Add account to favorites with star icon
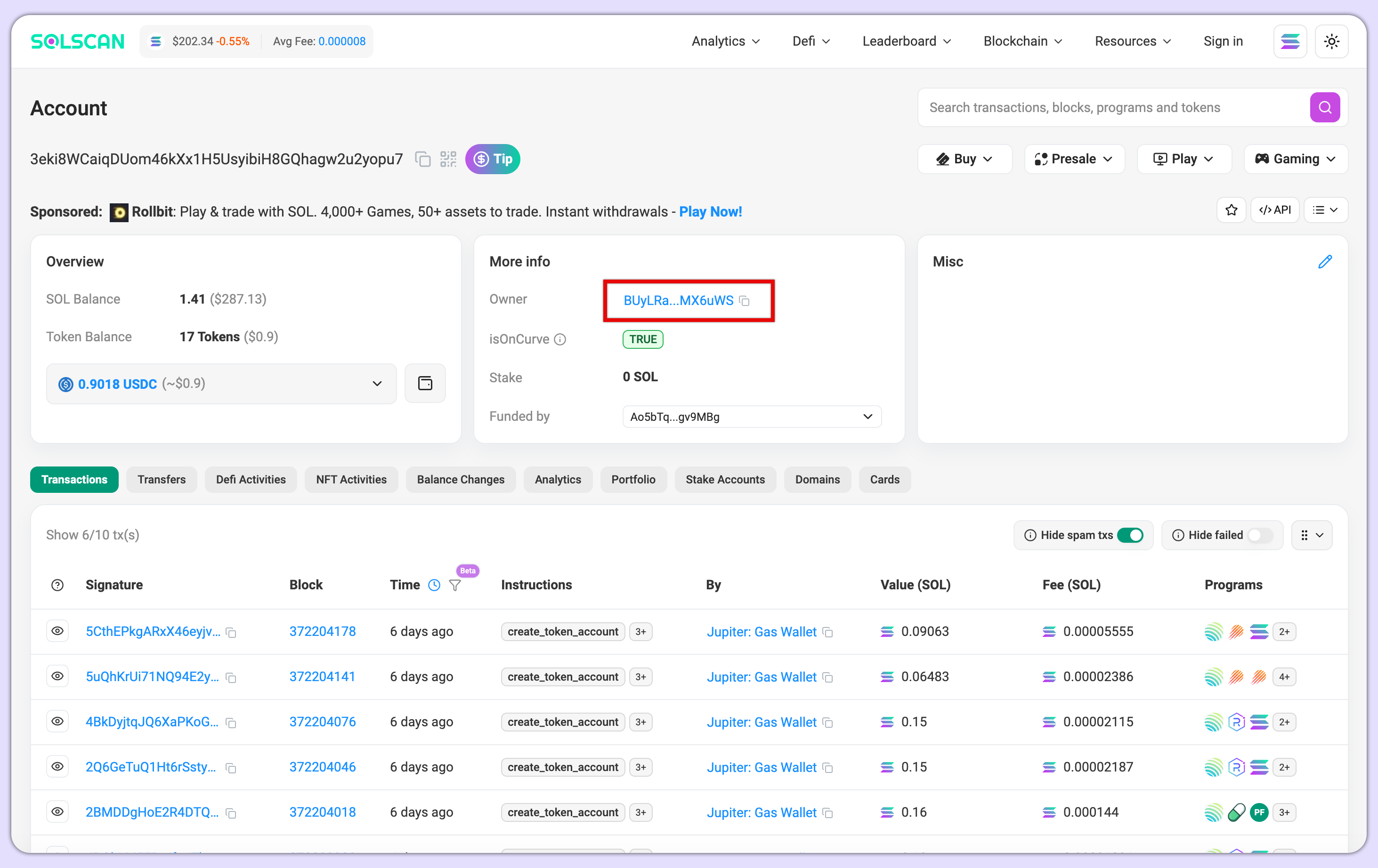Image resolution: width=1378 pixels, height=868 pixels. point(1231,210)
